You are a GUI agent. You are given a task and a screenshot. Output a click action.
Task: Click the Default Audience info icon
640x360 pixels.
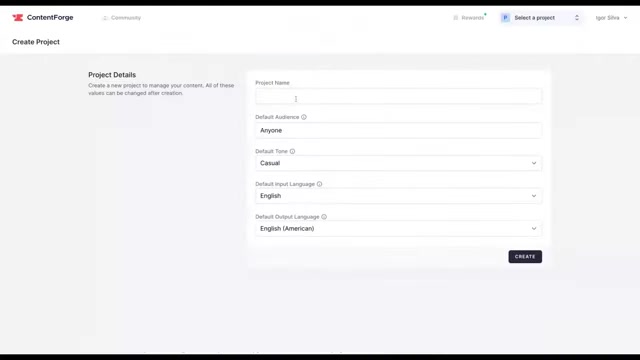[304, 117]
